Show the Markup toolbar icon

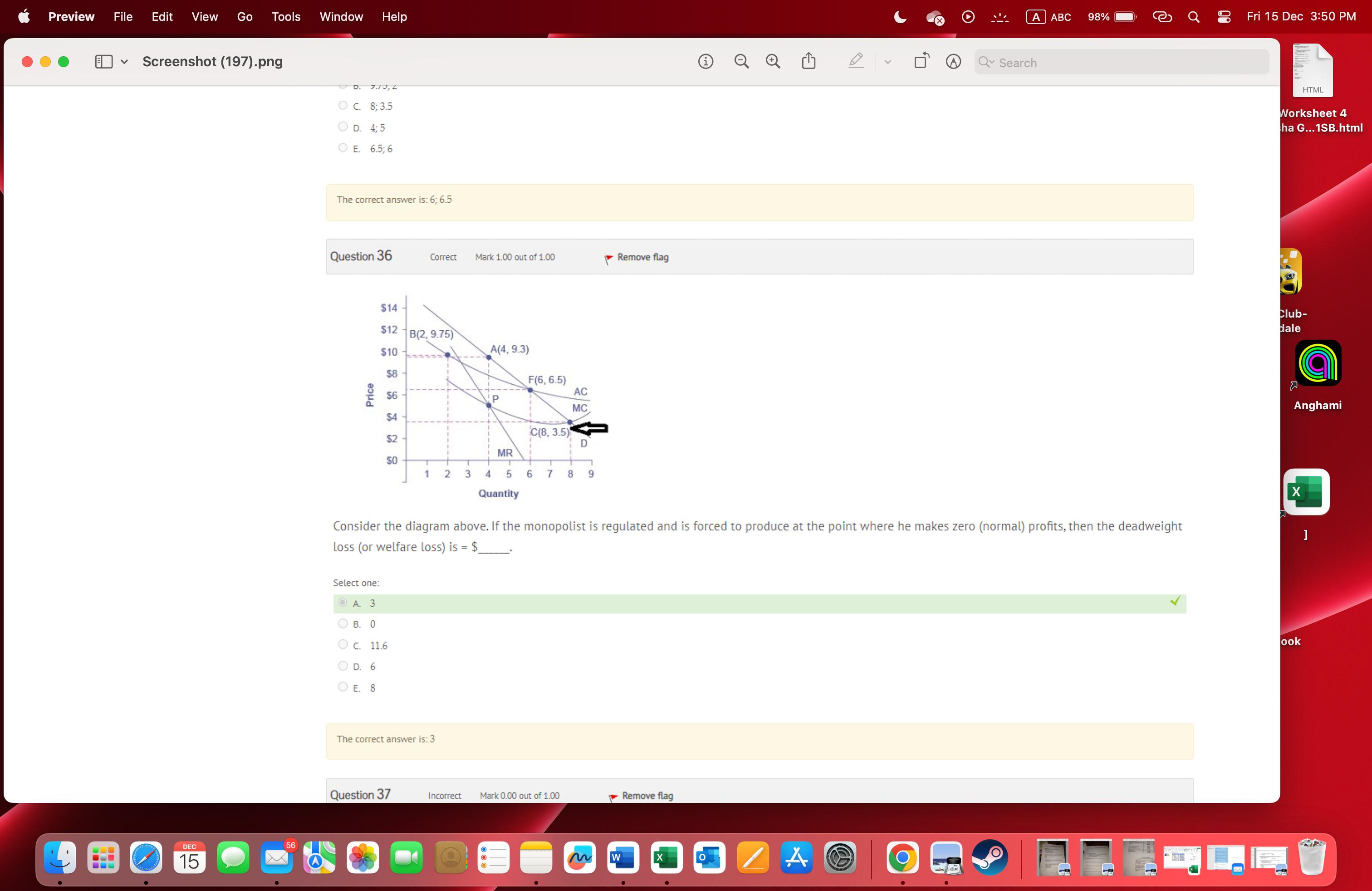[954, 62]
